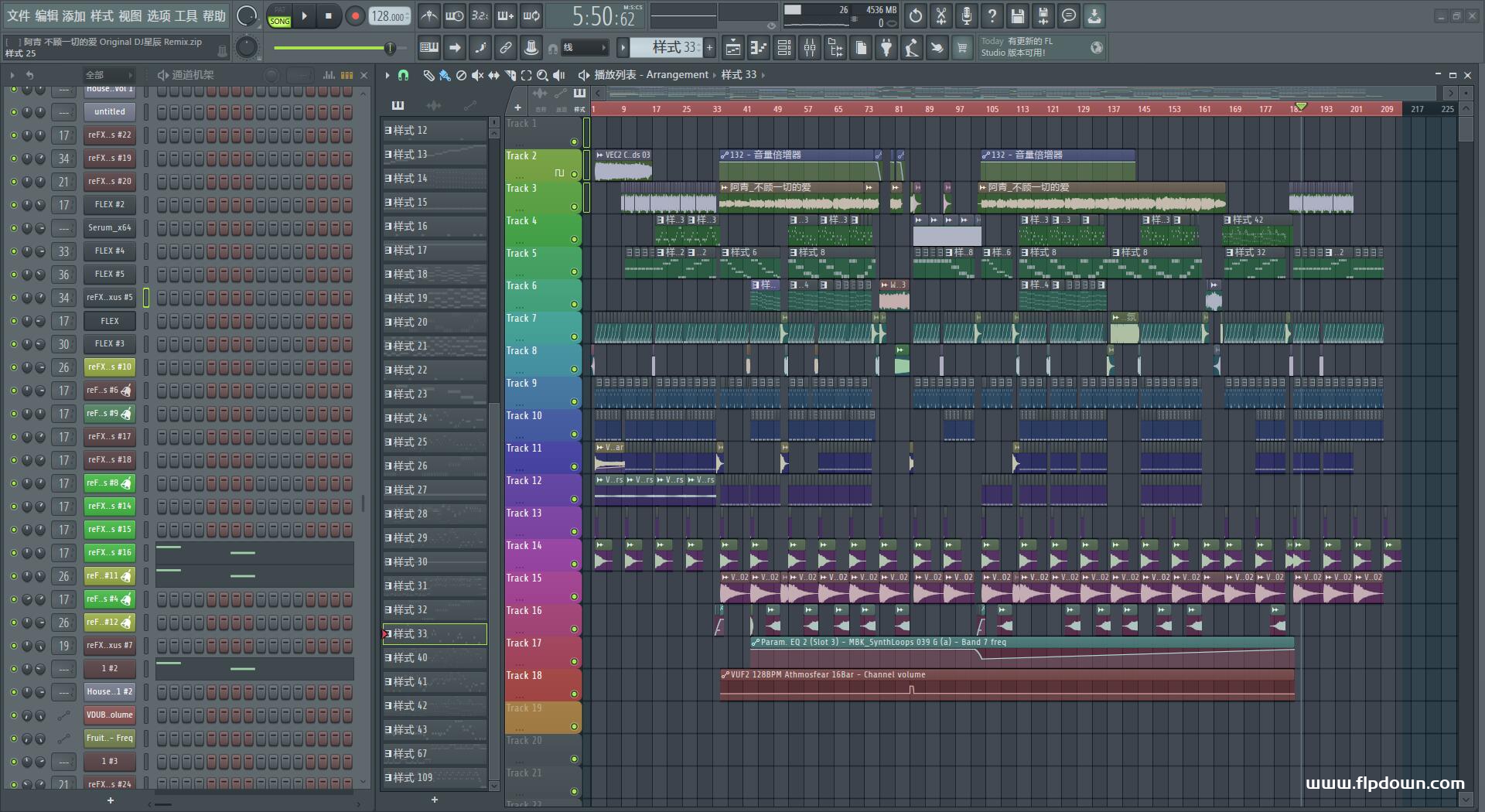Open the help question mark icon
The height and width of the screenshot is (812, 1485).
tap(992, 15)
